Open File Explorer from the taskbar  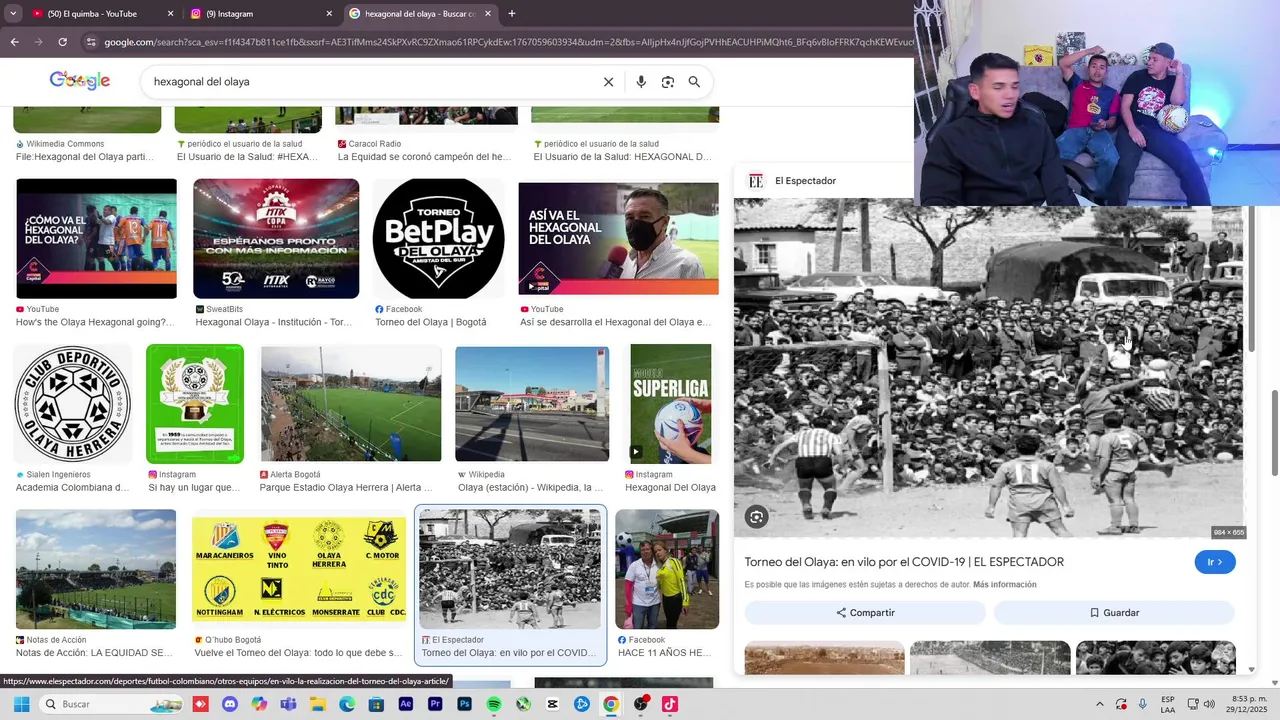pyautogui.click(x=318, y=704)
